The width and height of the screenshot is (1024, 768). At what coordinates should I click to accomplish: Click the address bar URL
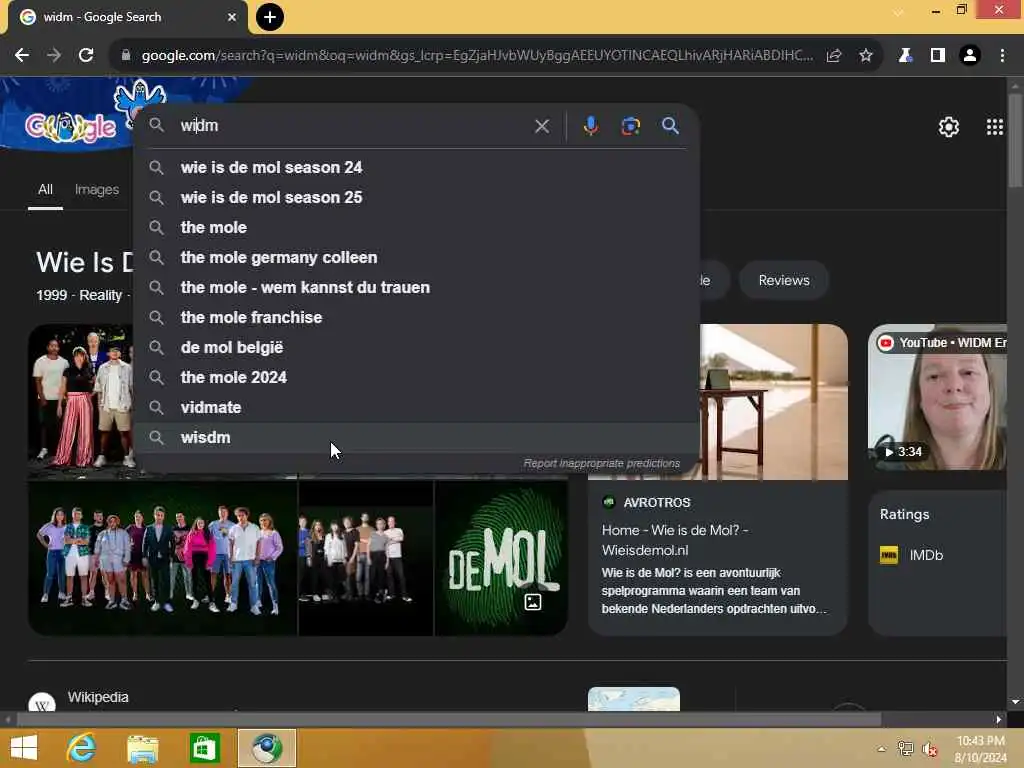[477, 56]
